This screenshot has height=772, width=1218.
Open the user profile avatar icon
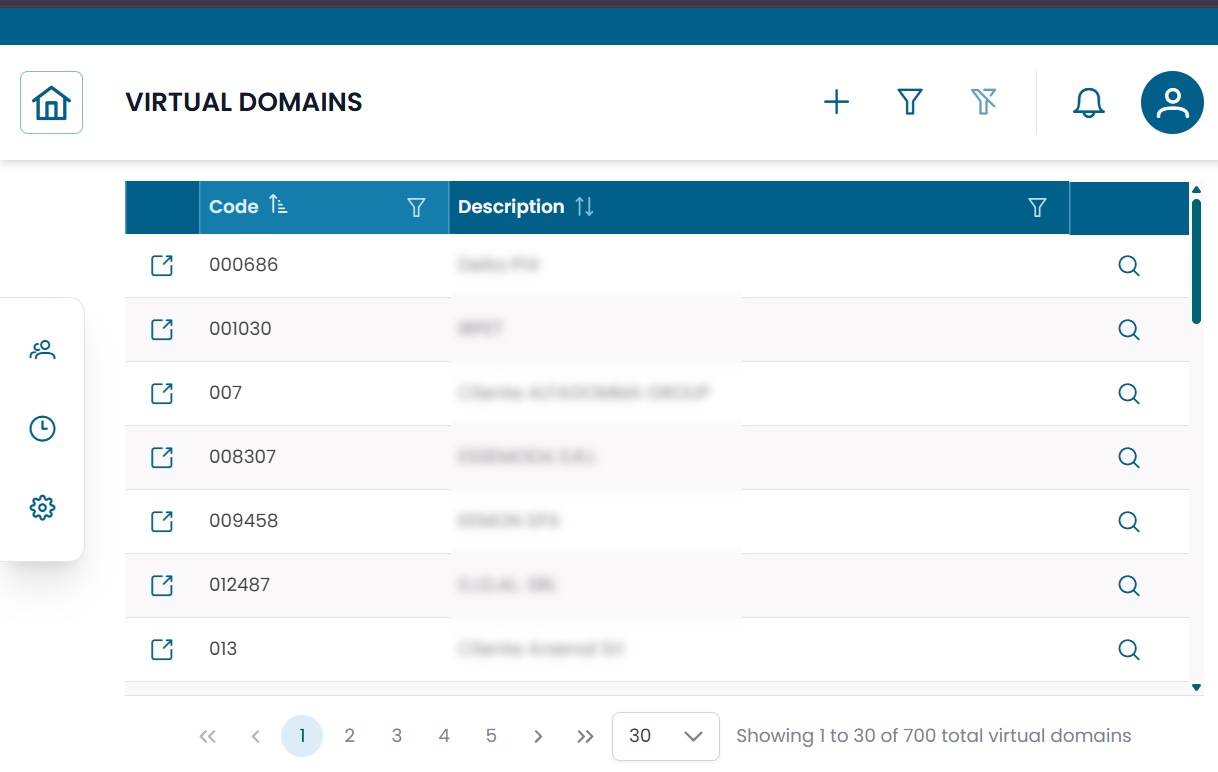click(x=1171, y=102)
